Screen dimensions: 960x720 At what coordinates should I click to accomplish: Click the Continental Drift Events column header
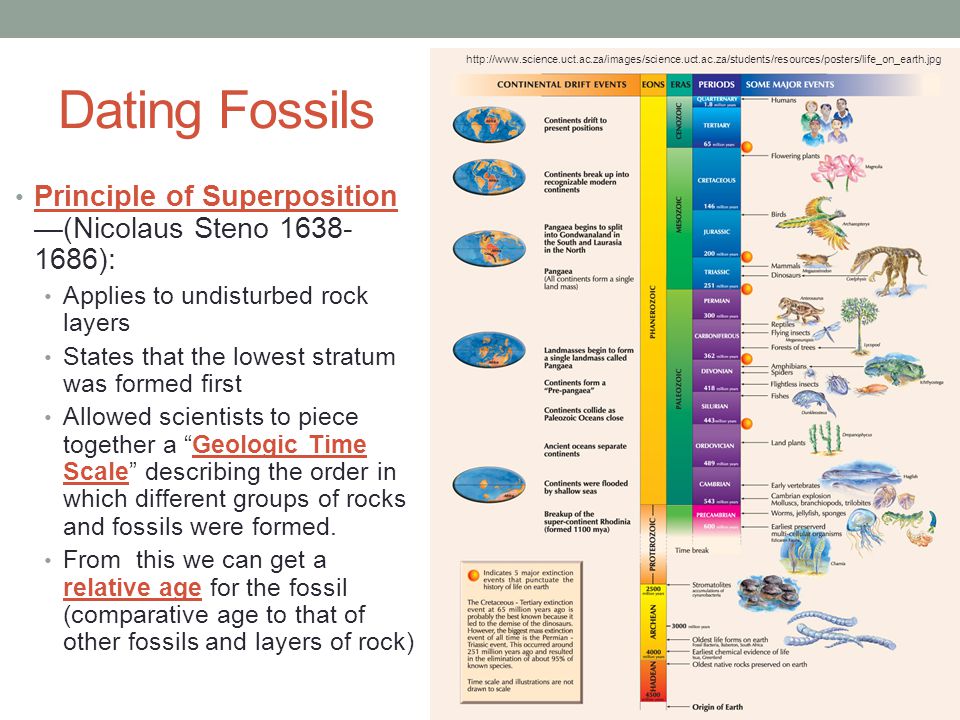click(561, 84)
